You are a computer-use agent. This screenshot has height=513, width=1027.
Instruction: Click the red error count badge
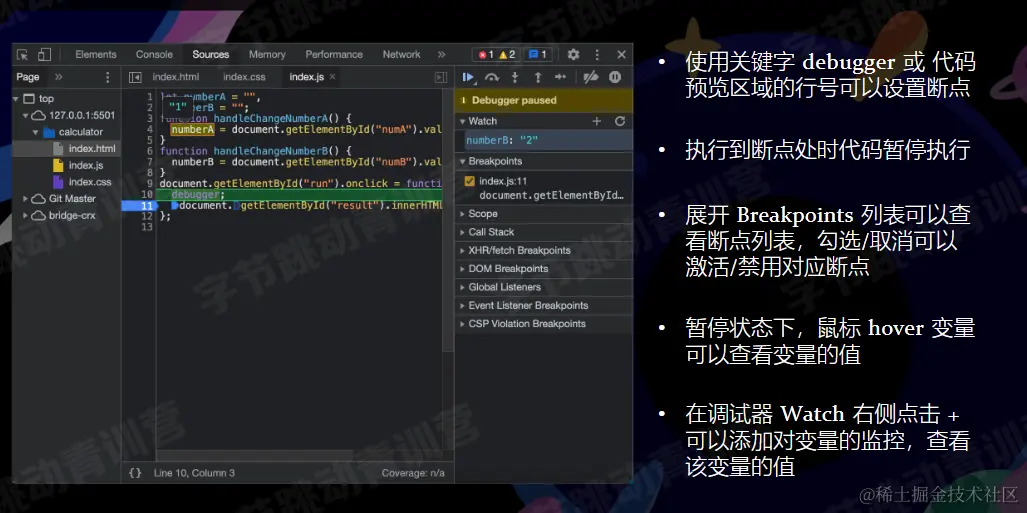[x=486, y=55]
